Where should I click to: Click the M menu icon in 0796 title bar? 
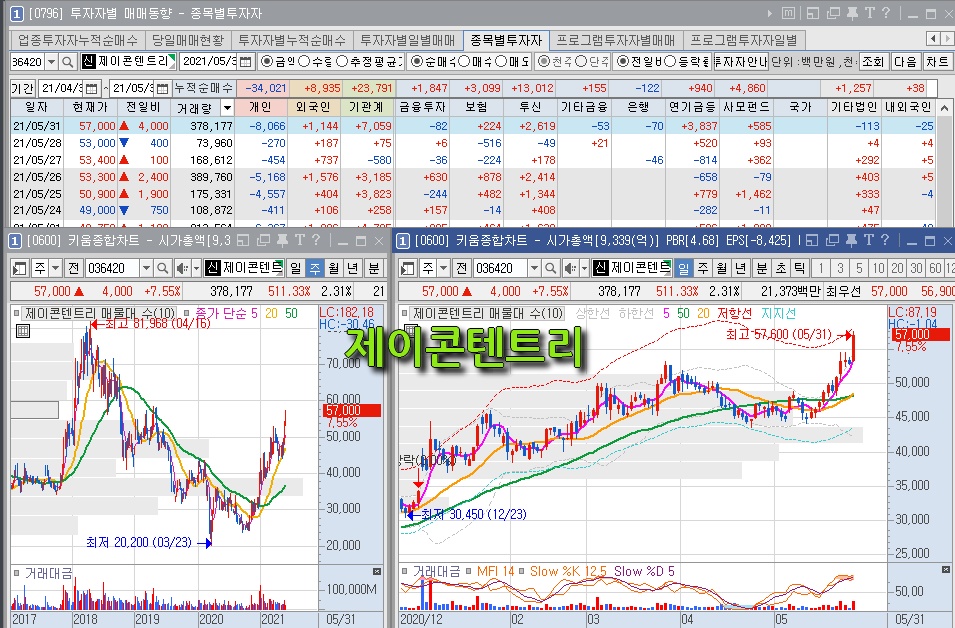pos(788,13)
